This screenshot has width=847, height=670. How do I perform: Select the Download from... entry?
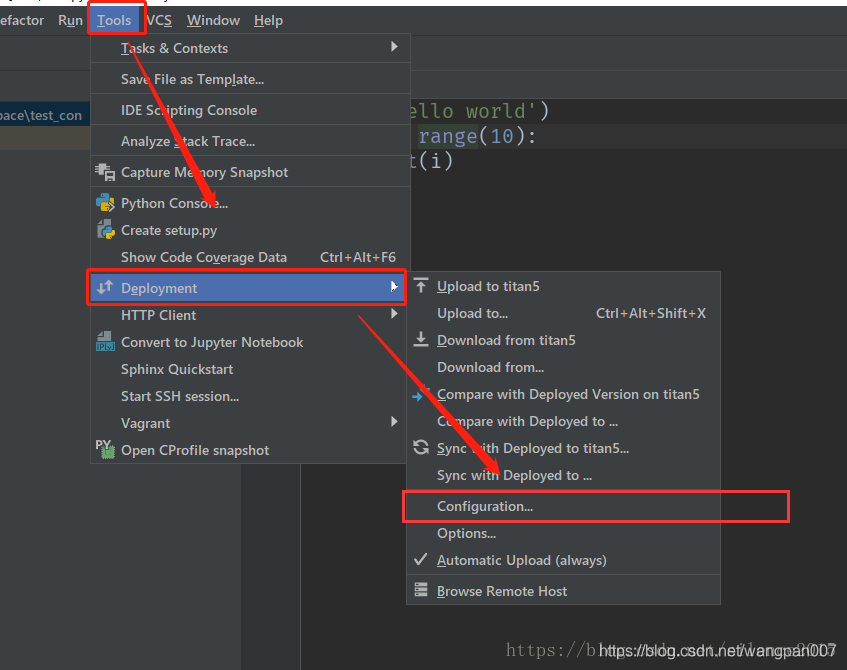tap(563, 367)
